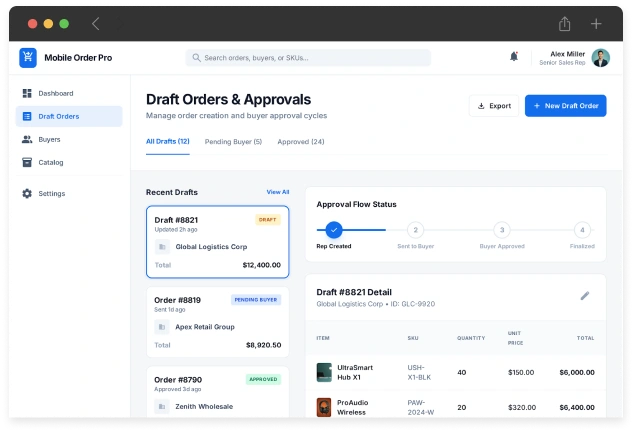Go to Dashboard in the sidebar

tap(69, 93)
